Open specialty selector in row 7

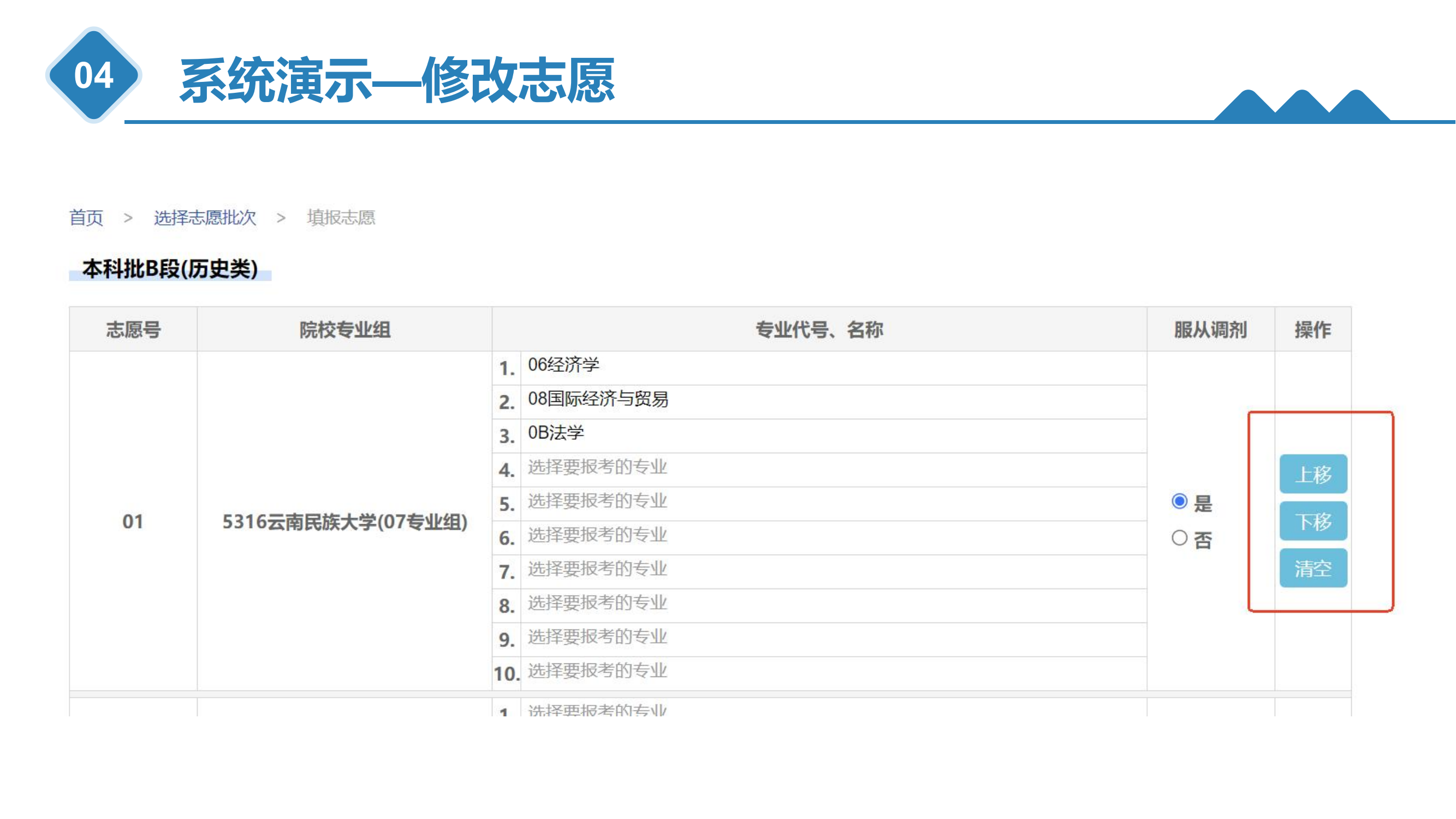[x=597, y=569]
